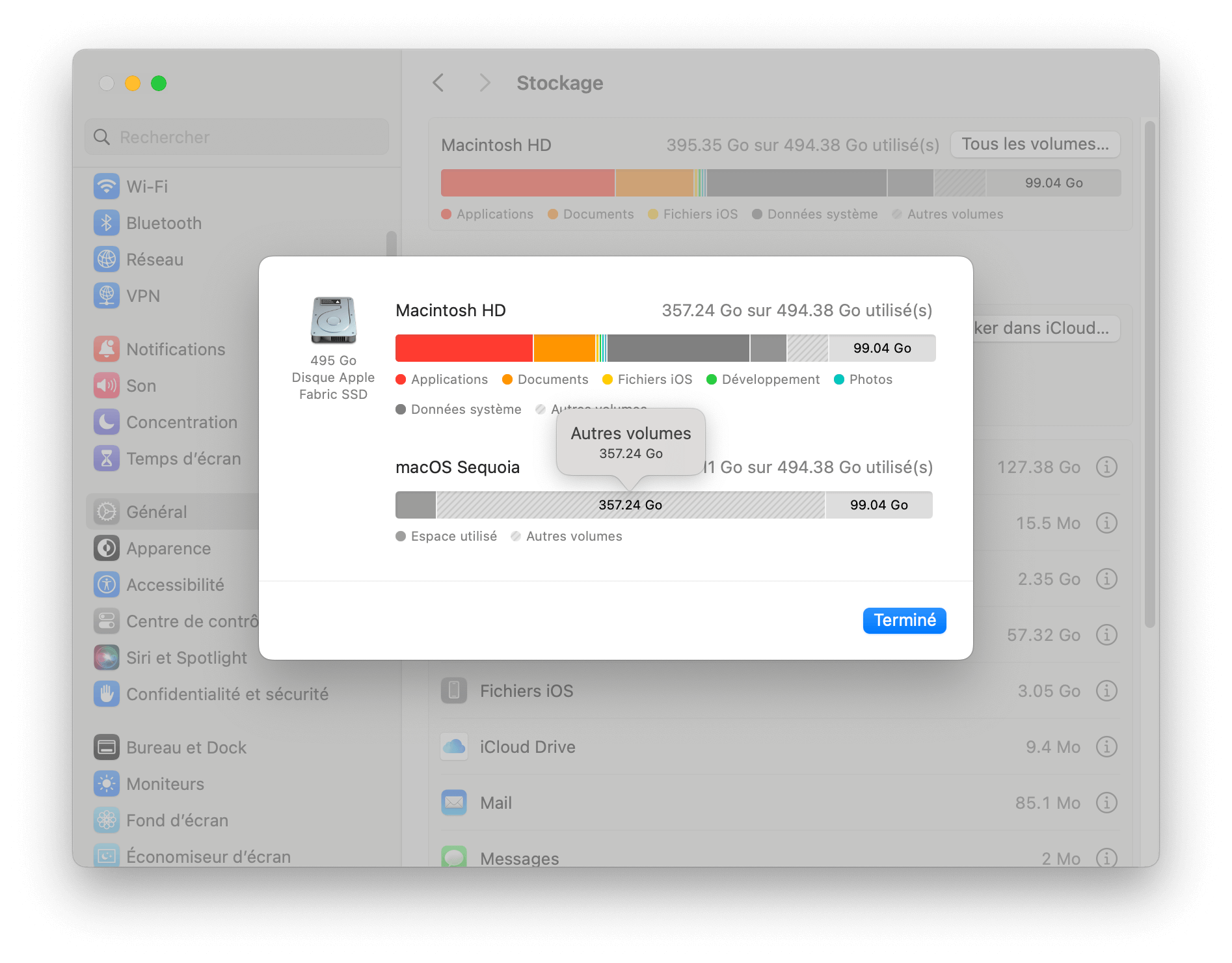Click the Applications legend entry in dialog
The width and height of the screenshot is (1232, 963).
point(442,379)
